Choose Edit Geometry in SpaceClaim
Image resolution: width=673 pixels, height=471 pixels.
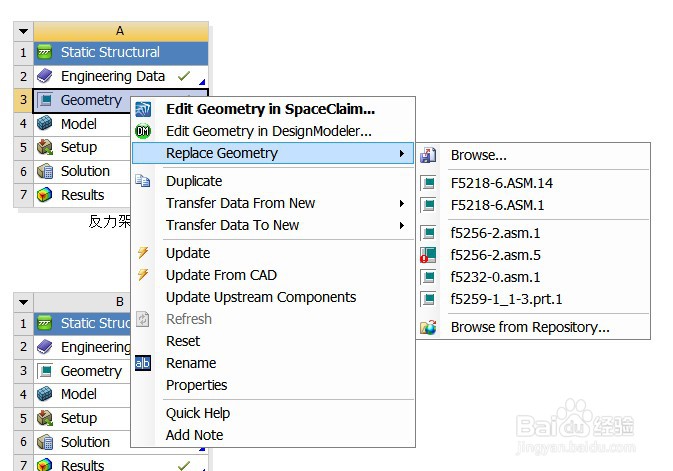pyautogui.click(x=273, y=109)
